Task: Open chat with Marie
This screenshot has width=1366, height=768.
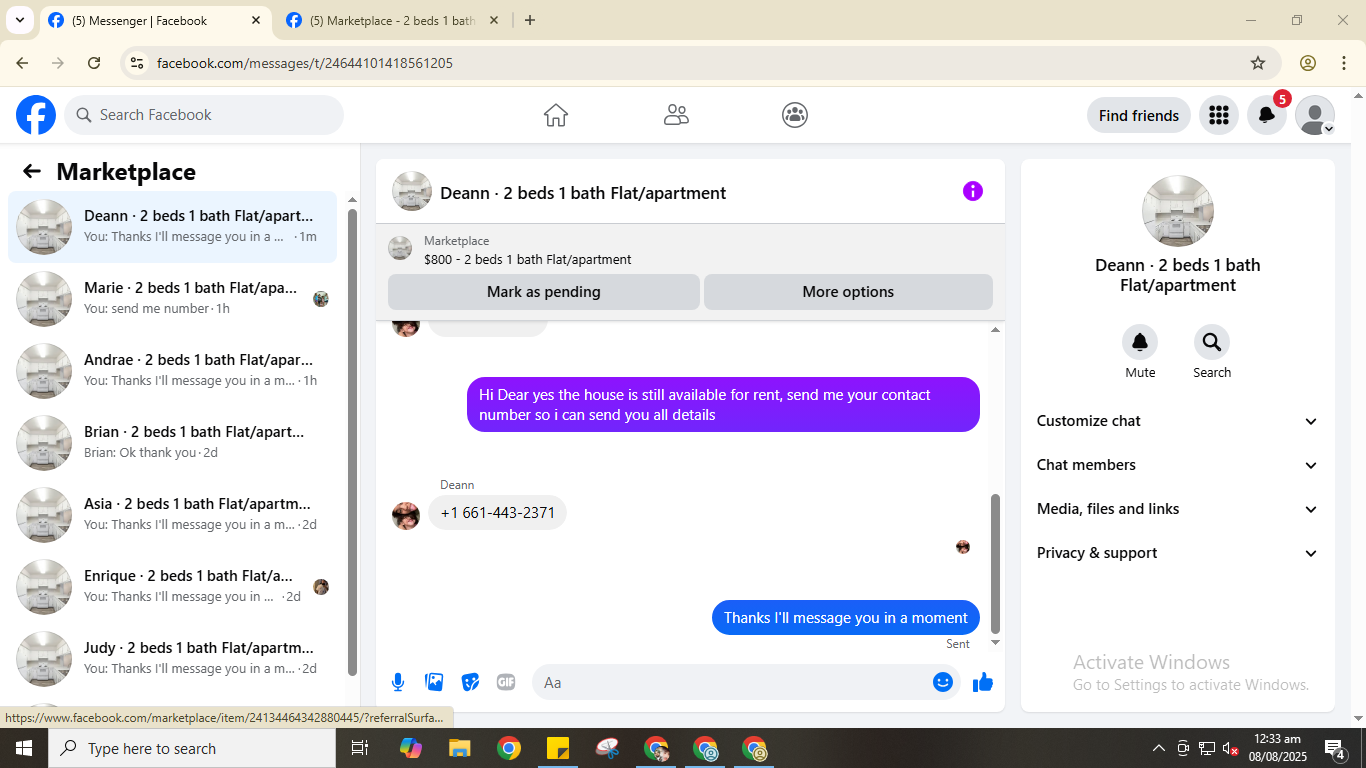Action: 173,298
